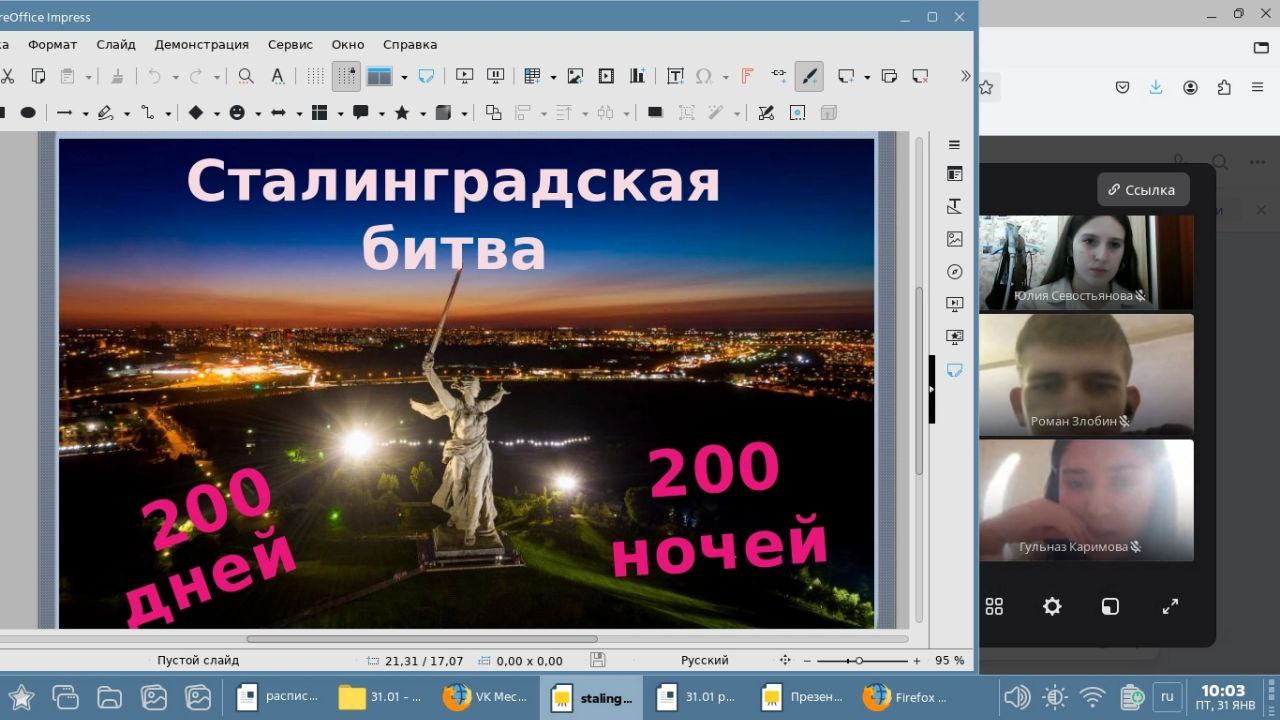Click the Clone formatting paintbrush icon
Screen dimensions: 1280x720
click(117, 76)
